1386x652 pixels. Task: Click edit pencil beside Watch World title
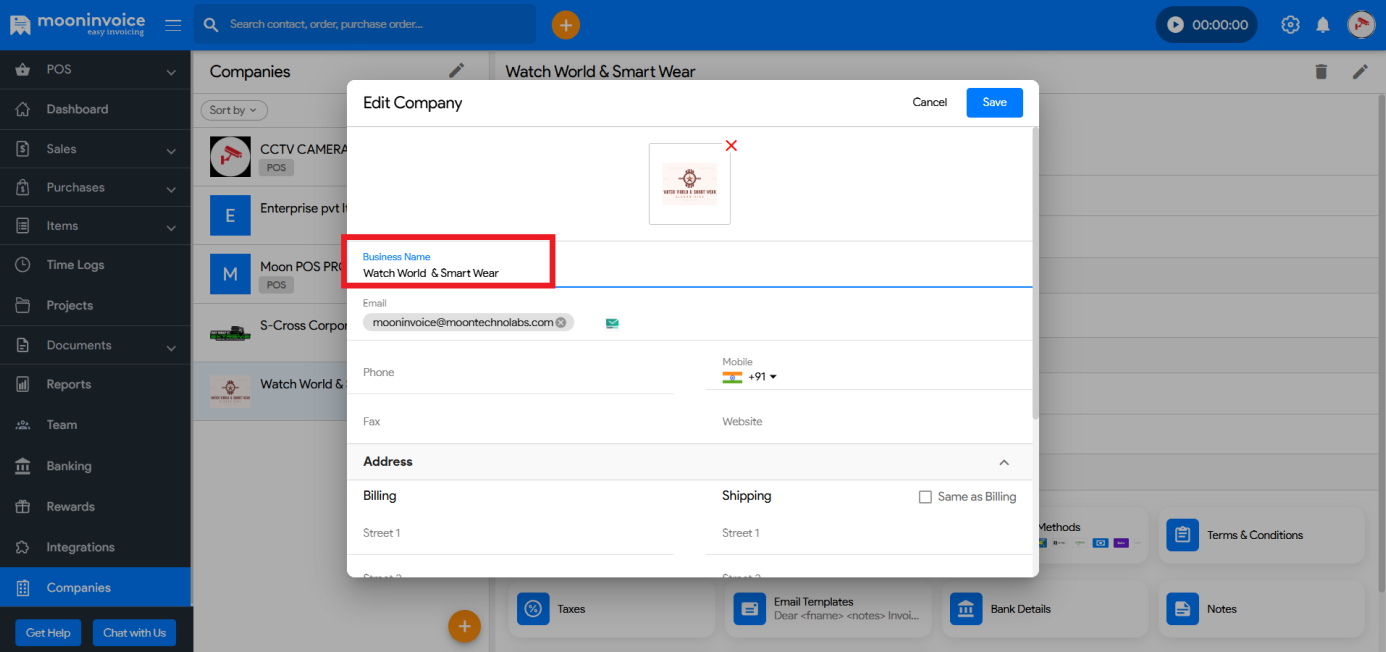click(1360, 71)
